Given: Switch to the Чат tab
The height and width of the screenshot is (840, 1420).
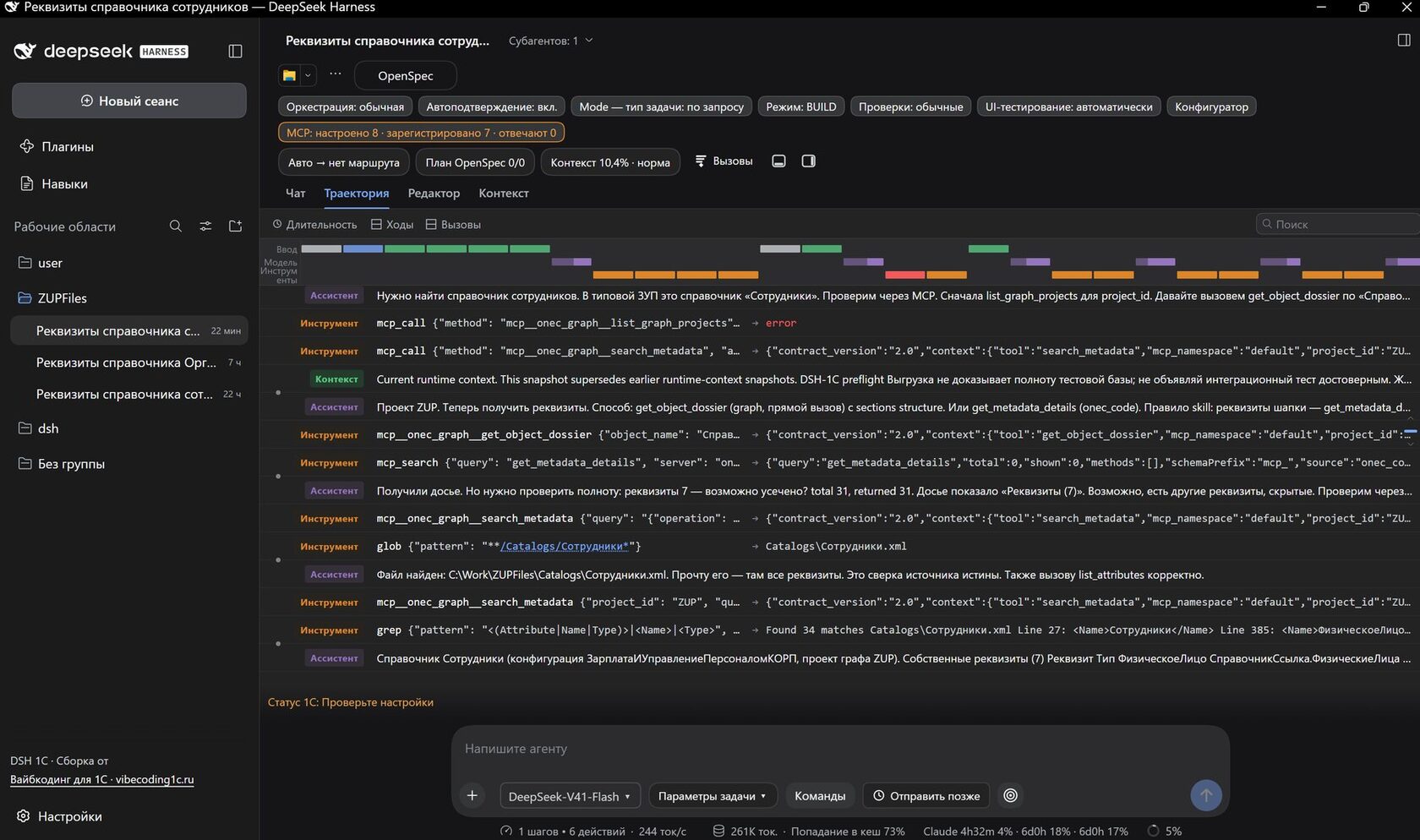Looking at the screenshot, I should (296, 194).
